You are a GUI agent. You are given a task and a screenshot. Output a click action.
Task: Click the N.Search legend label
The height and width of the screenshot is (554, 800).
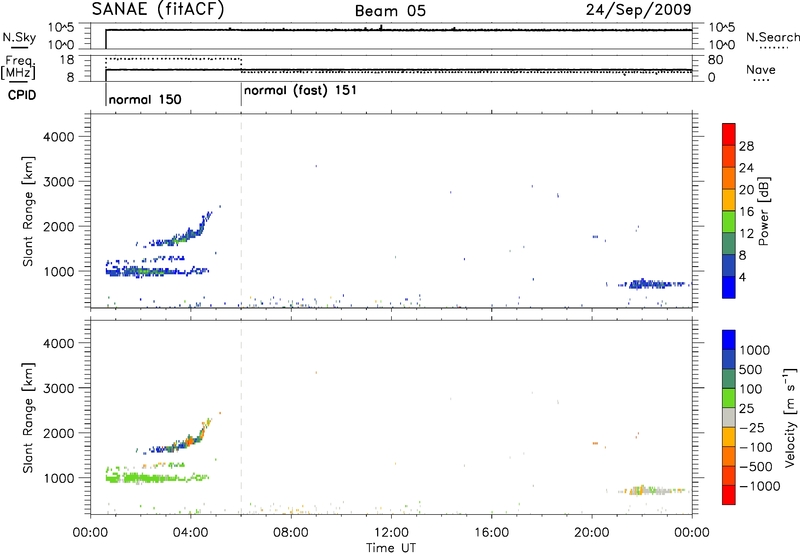[772, 37]
